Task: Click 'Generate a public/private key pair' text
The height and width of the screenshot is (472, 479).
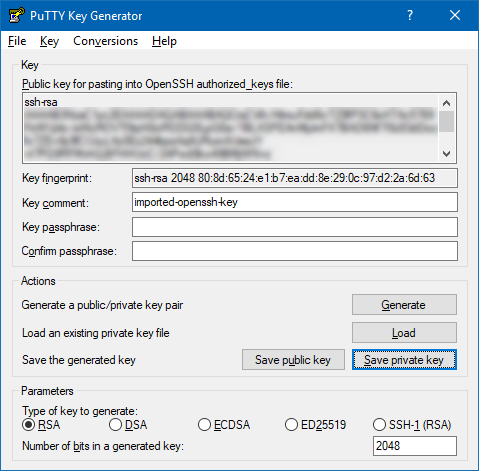Action: [x=102, y=305]
